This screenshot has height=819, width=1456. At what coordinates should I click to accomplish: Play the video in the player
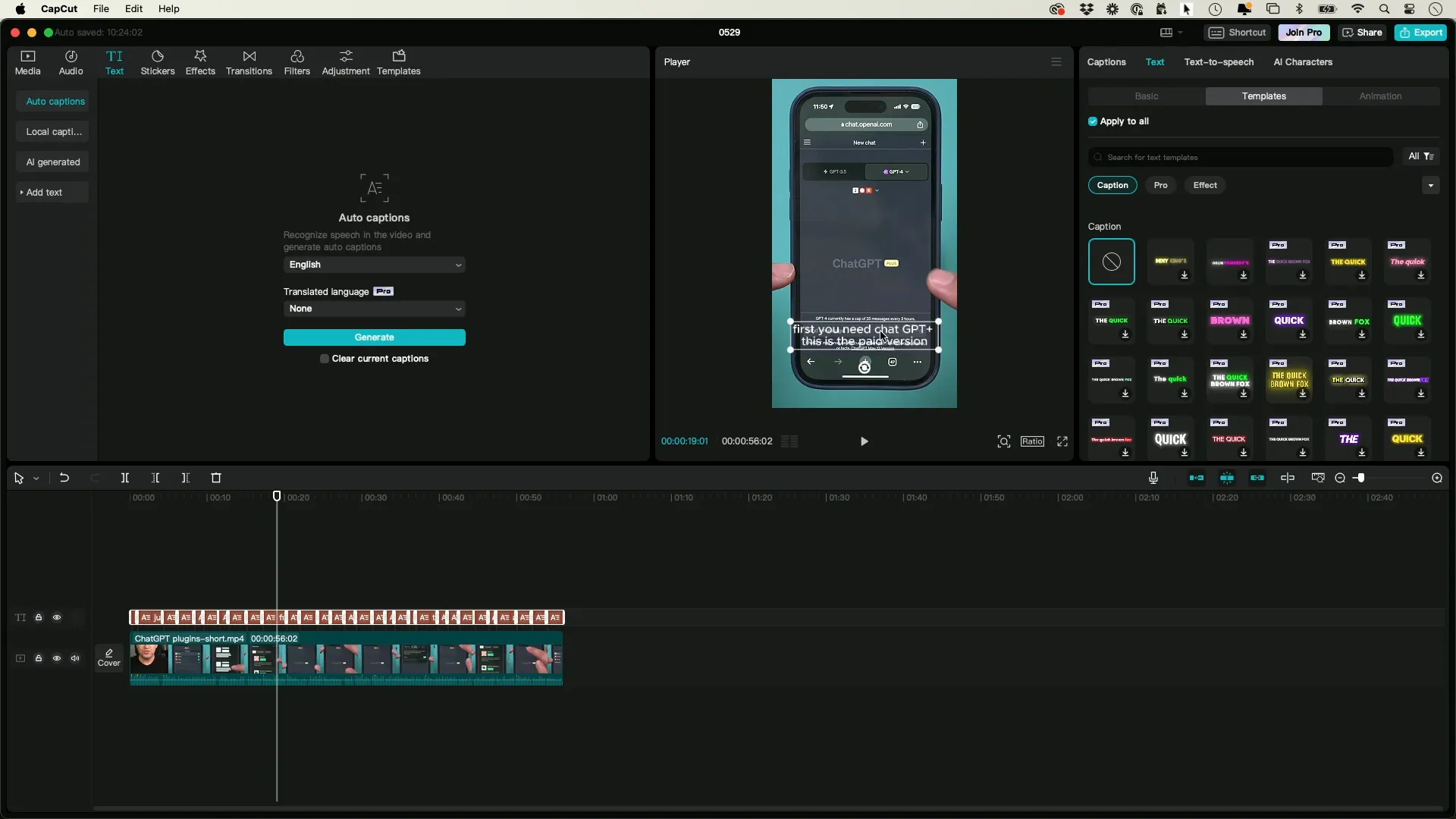click(864, 441)
